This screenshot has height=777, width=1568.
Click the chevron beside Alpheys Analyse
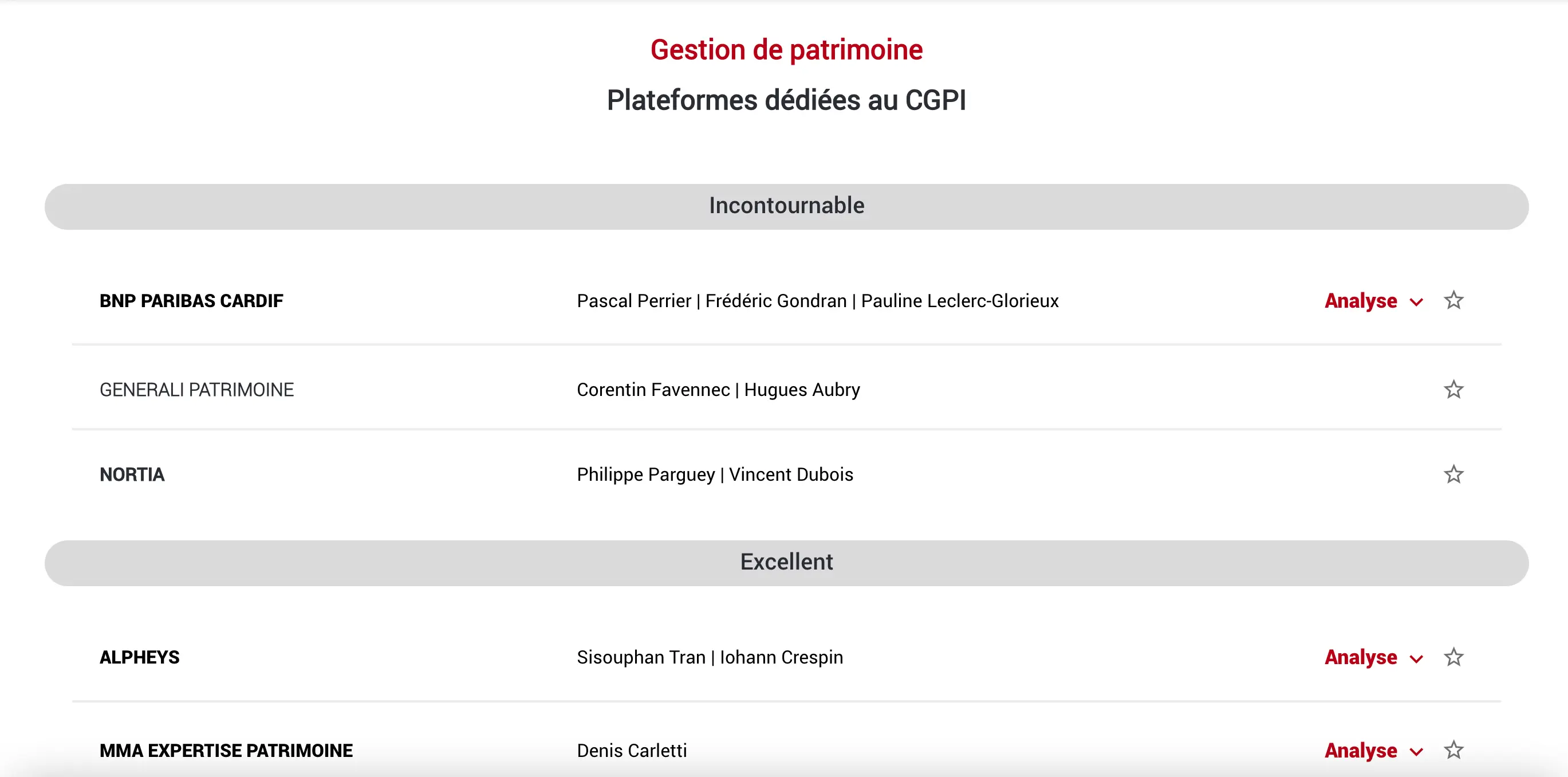tap(1416, 659)
